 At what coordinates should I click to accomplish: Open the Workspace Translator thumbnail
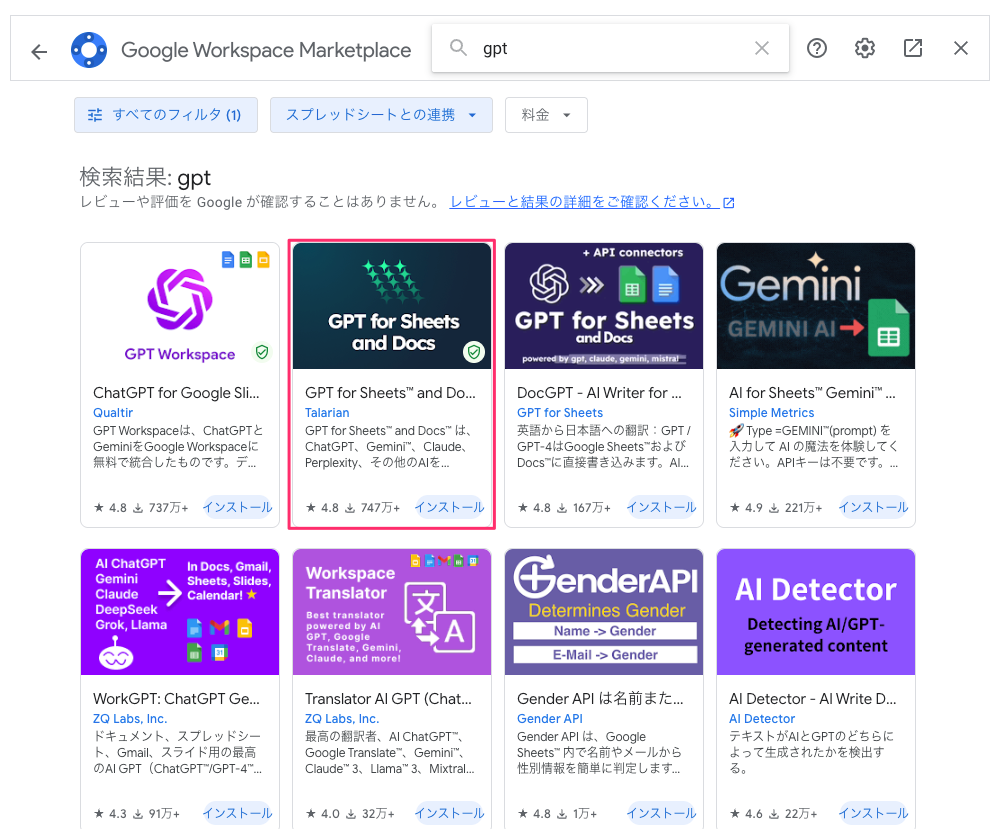pos(392,612)
